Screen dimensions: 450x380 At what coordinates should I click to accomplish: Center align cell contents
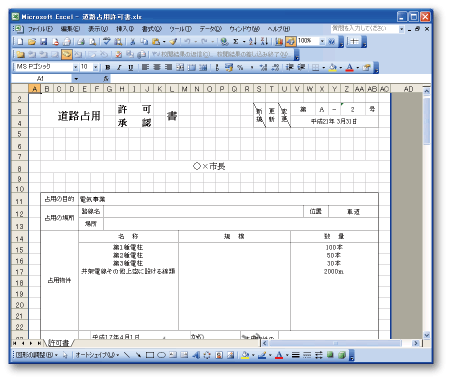pos(157,67)
